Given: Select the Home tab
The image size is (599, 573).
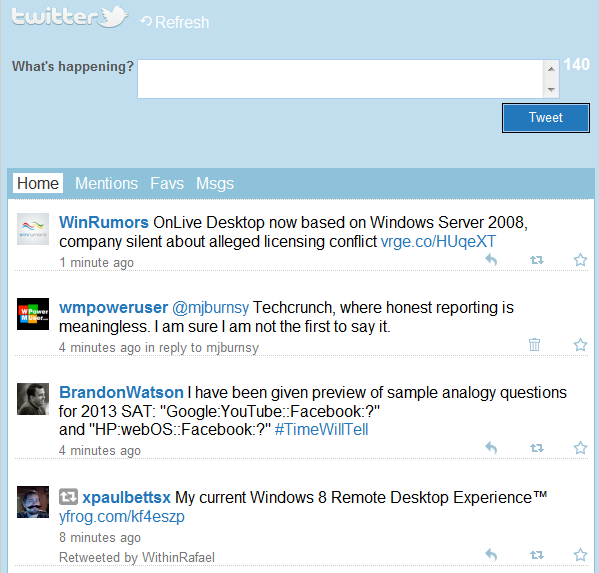Looking at the screenshot, I should click(38, 183).
